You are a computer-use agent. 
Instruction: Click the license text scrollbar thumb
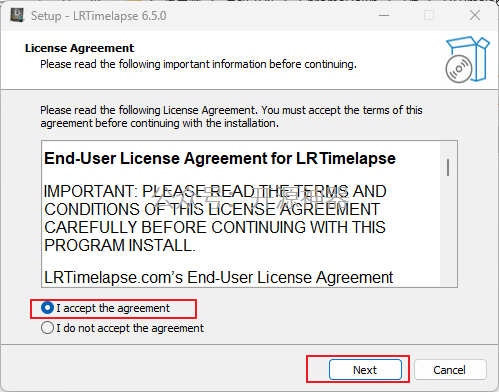coord(448,167)
